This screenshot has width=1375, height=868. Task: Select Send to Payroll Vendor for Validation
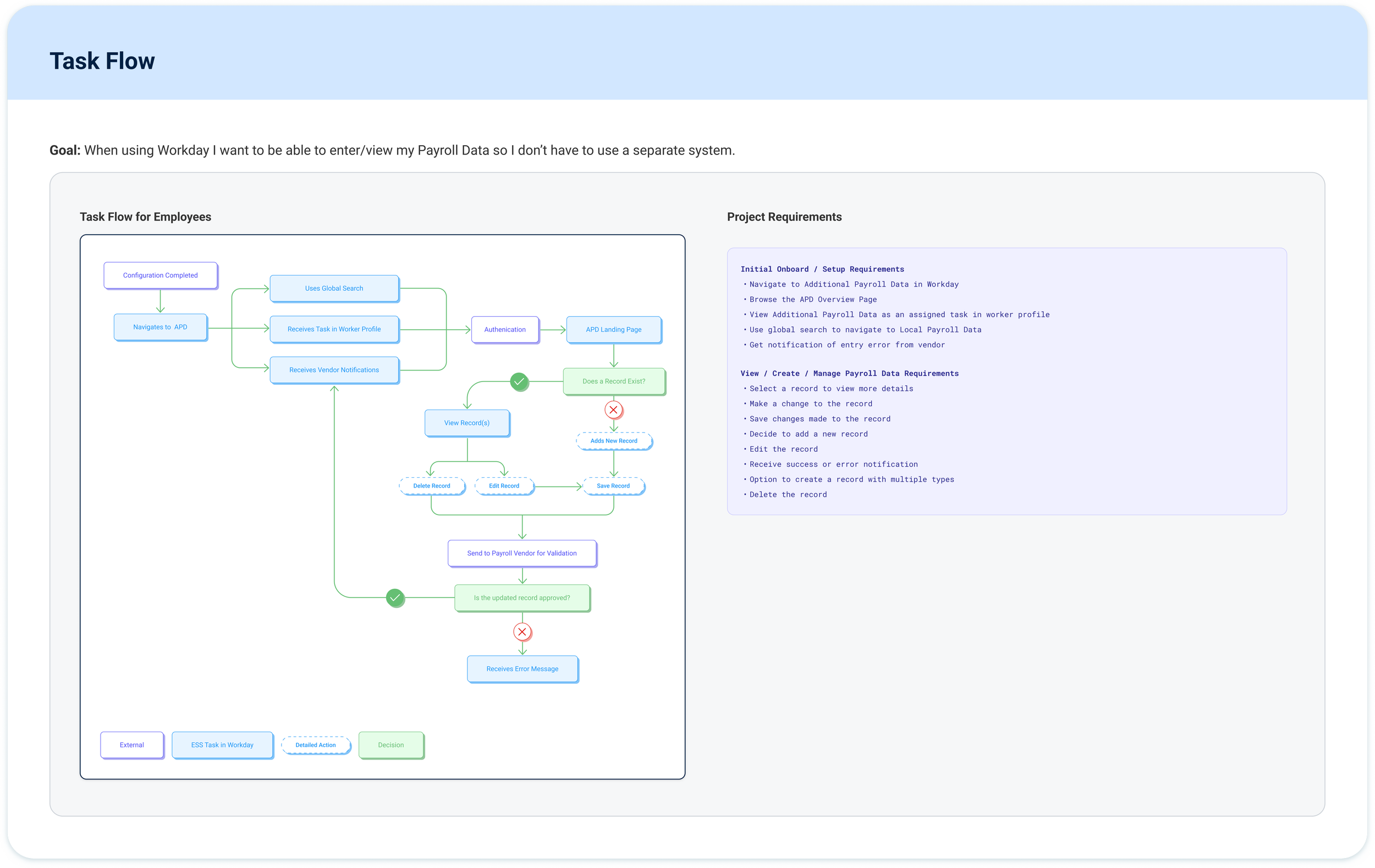(522, 553)
